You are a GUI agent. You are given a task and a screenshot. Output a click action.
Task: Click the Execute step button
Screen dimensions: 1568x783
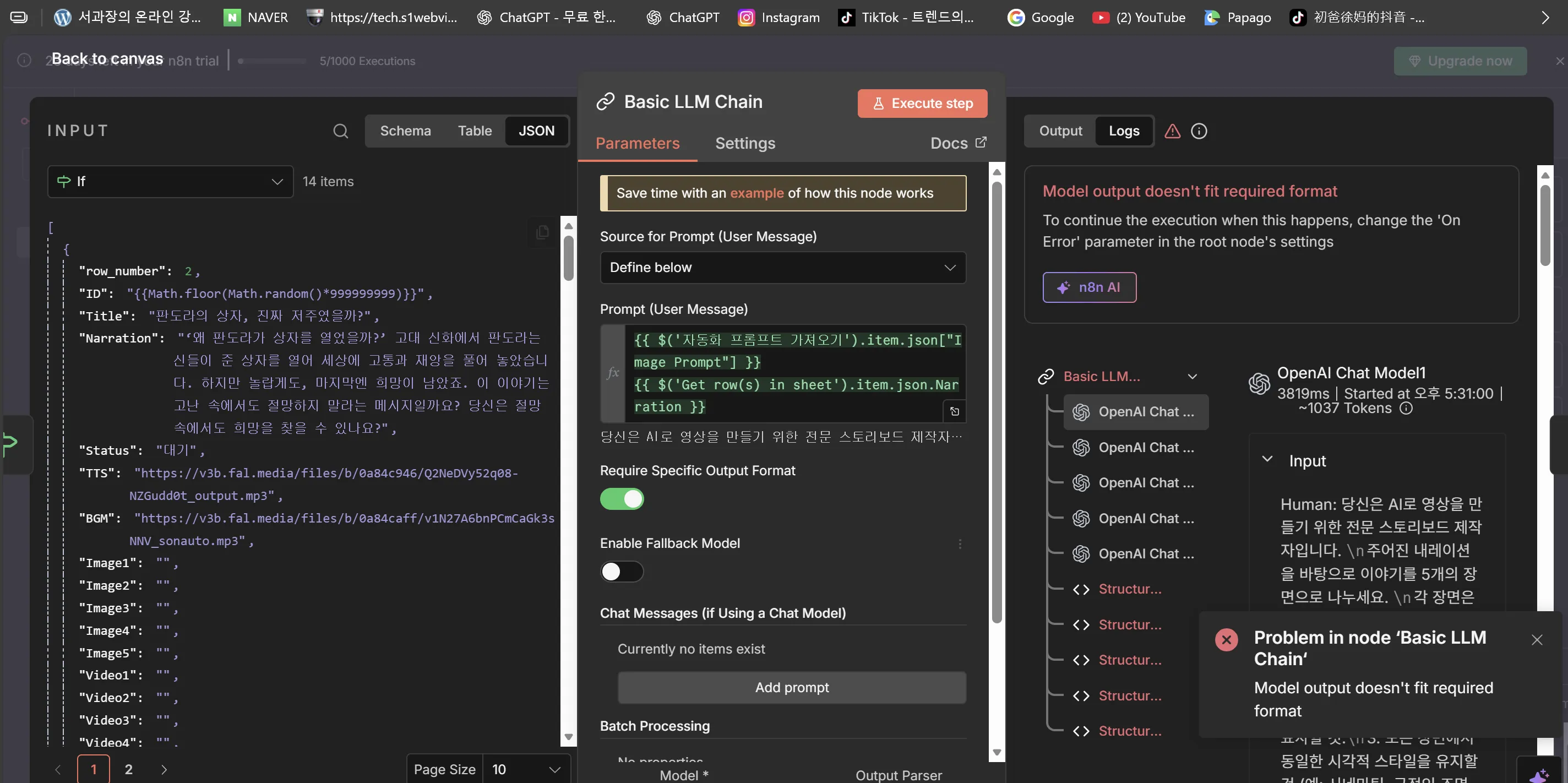tap(922, 104)
